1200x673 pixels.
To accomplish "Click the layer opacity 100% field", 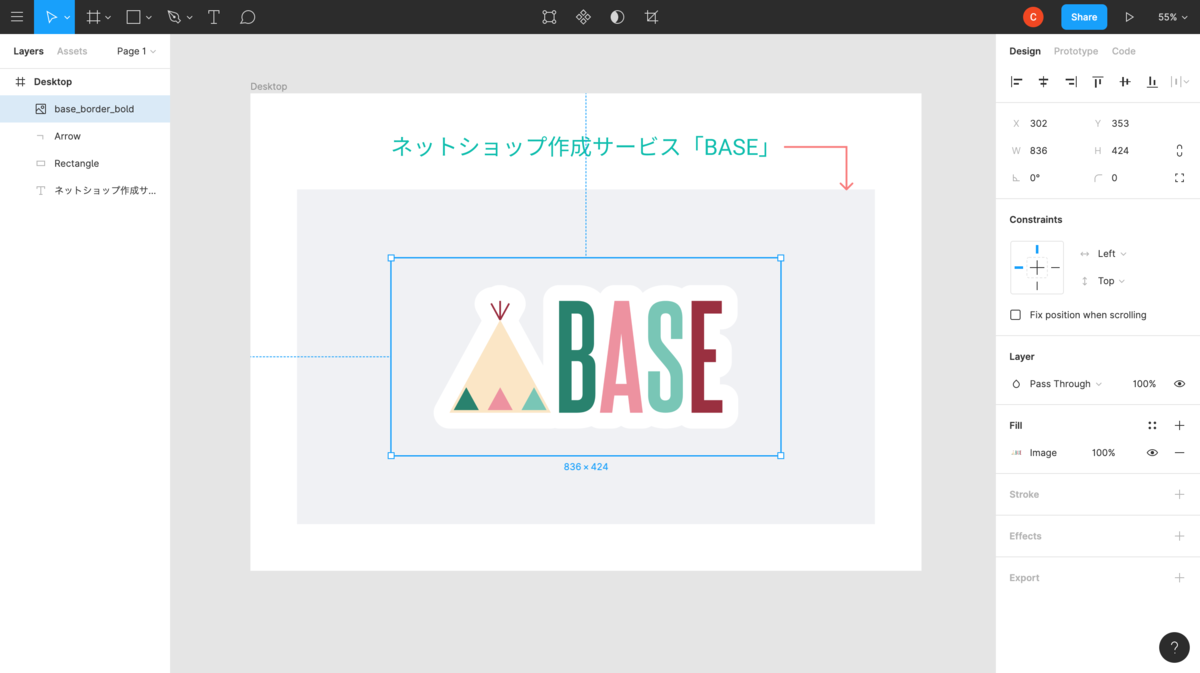I will [1144, 384].
